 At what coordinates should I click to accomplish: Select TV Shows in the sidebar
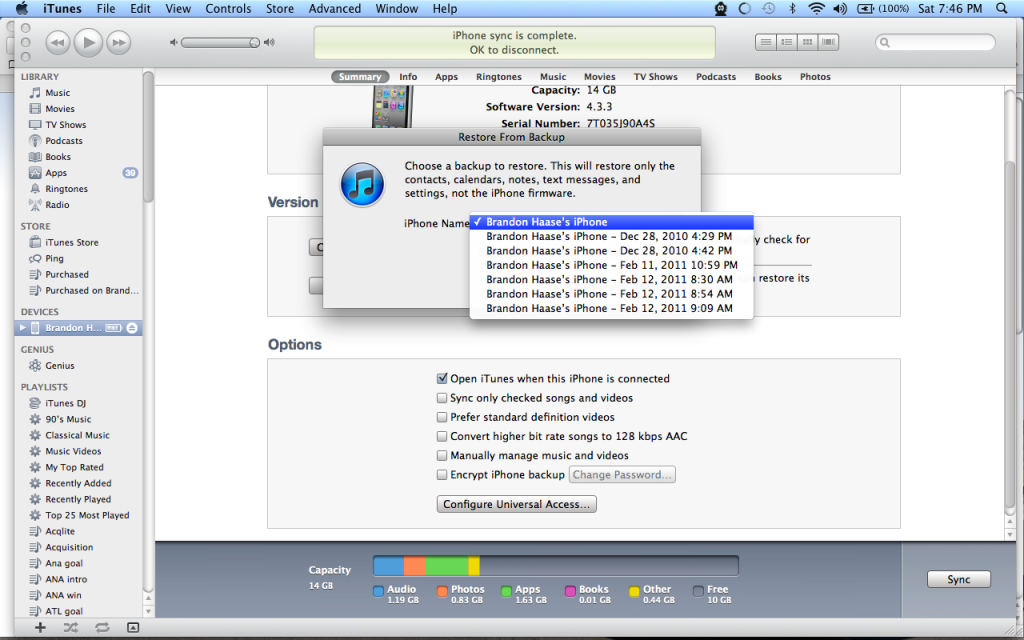65,125
